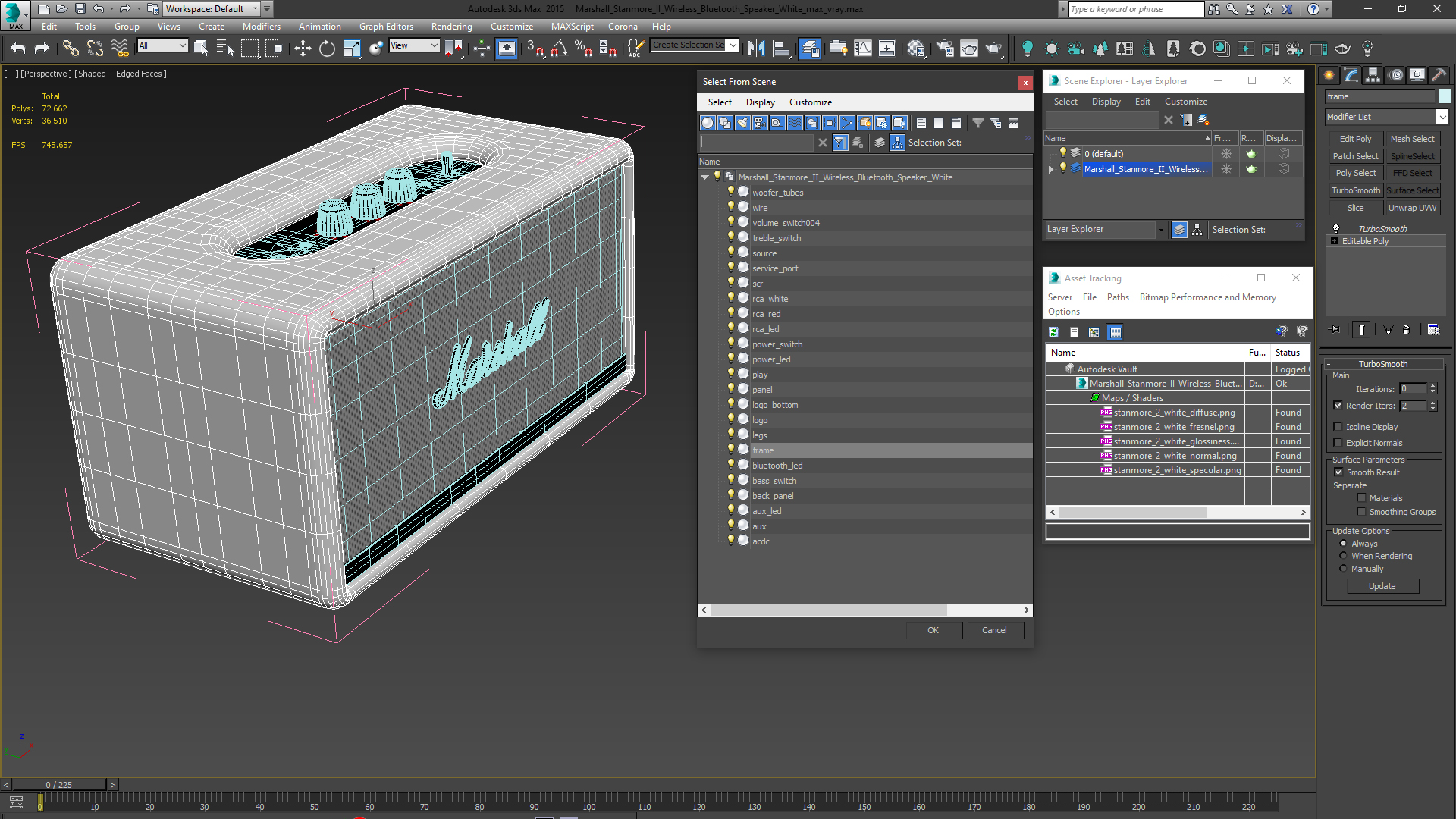Activate the Rotate tool icon
Image resolution: width=1456 pixels, height=819 pixels.
tap(327, 49)
